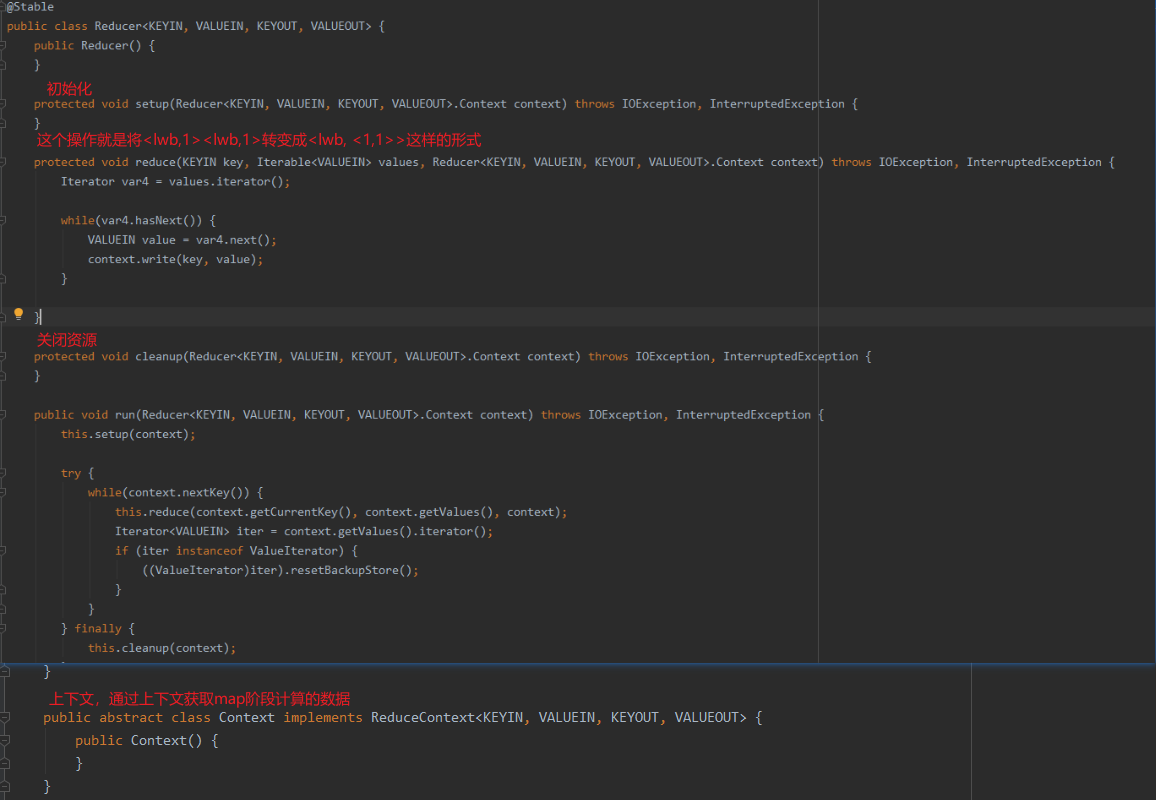1156x800 pixels.
Task: Click the cleanup method name in its declaration
Action: [159, 356]
